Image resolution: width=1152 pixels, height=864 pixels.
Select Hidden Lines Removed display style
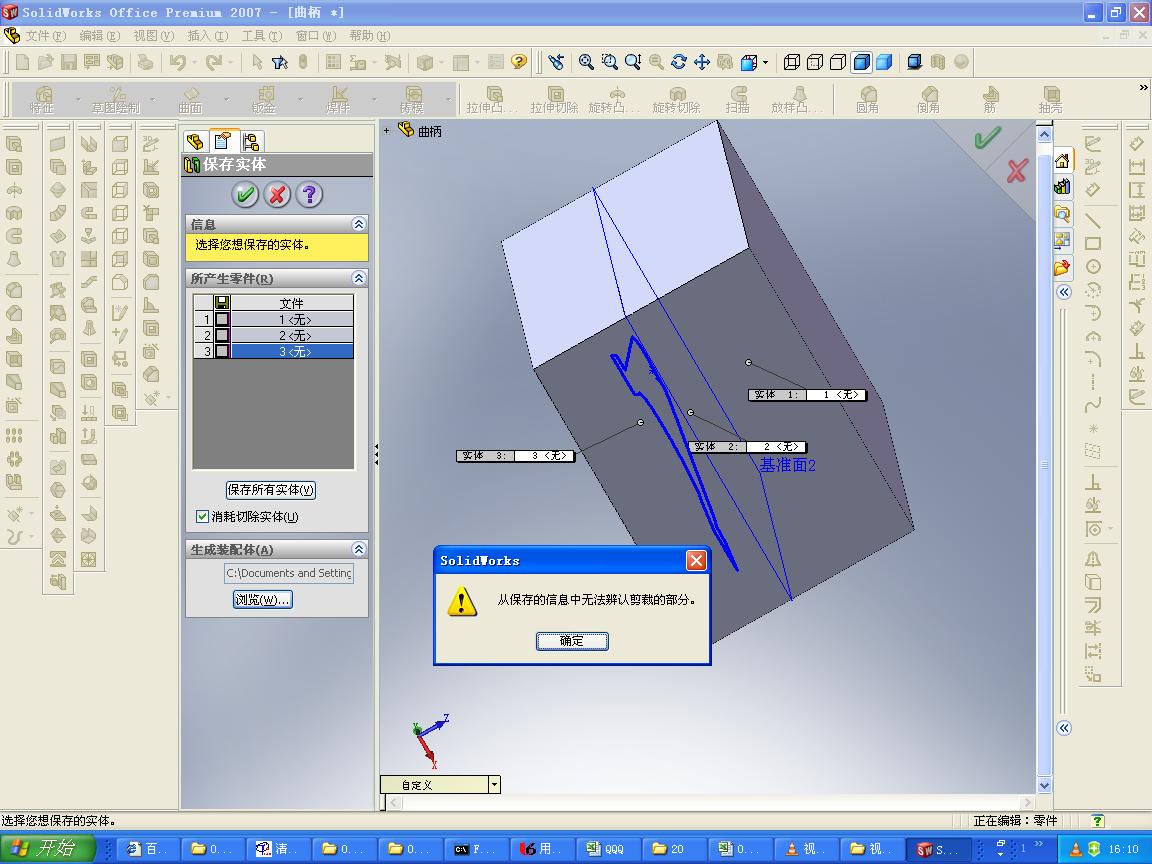click(x=838, y=62)
